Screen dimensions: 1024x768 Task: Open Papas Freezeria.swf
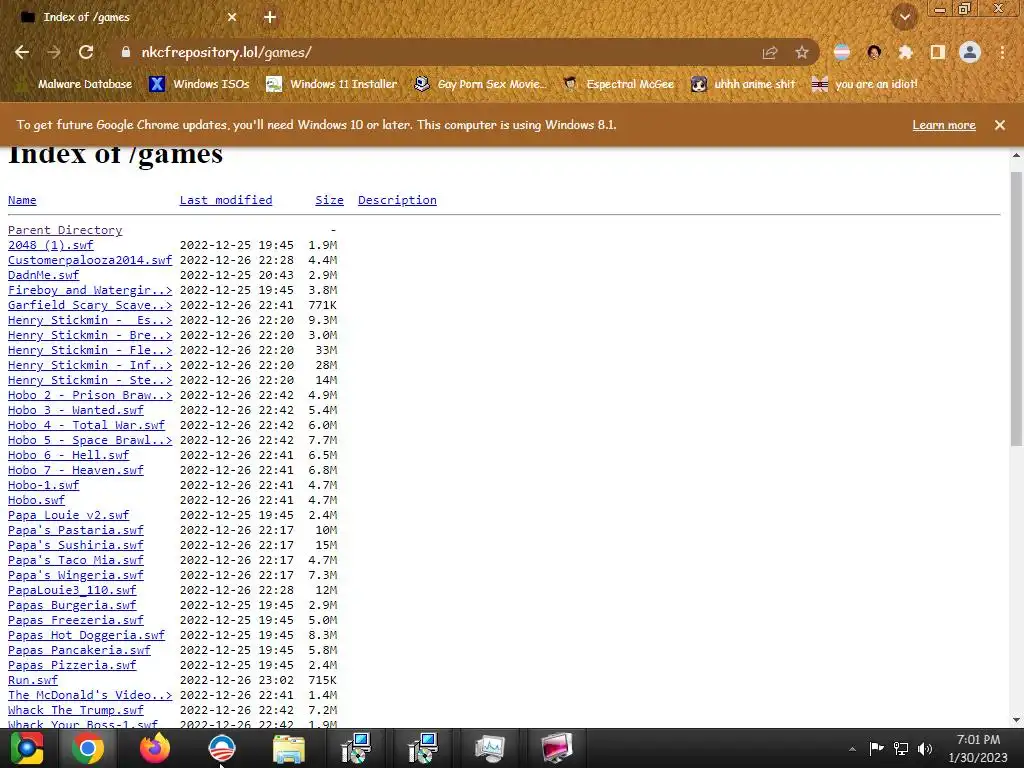pos(76,620)
